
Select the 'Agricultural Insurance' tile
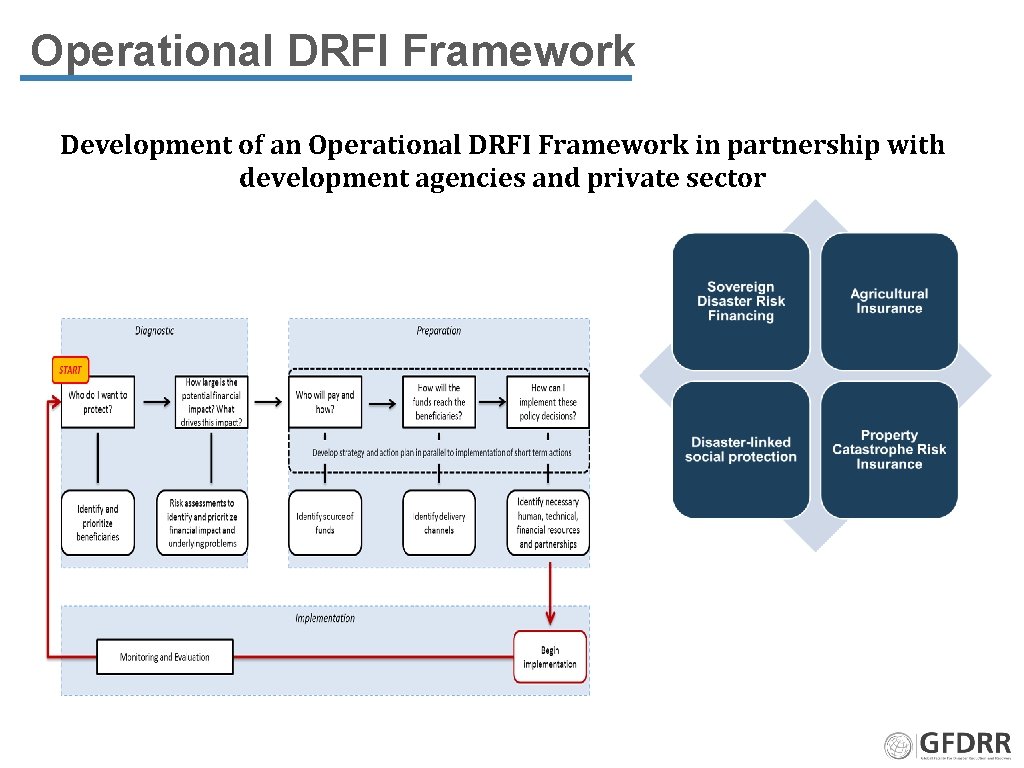coord(889,301)
